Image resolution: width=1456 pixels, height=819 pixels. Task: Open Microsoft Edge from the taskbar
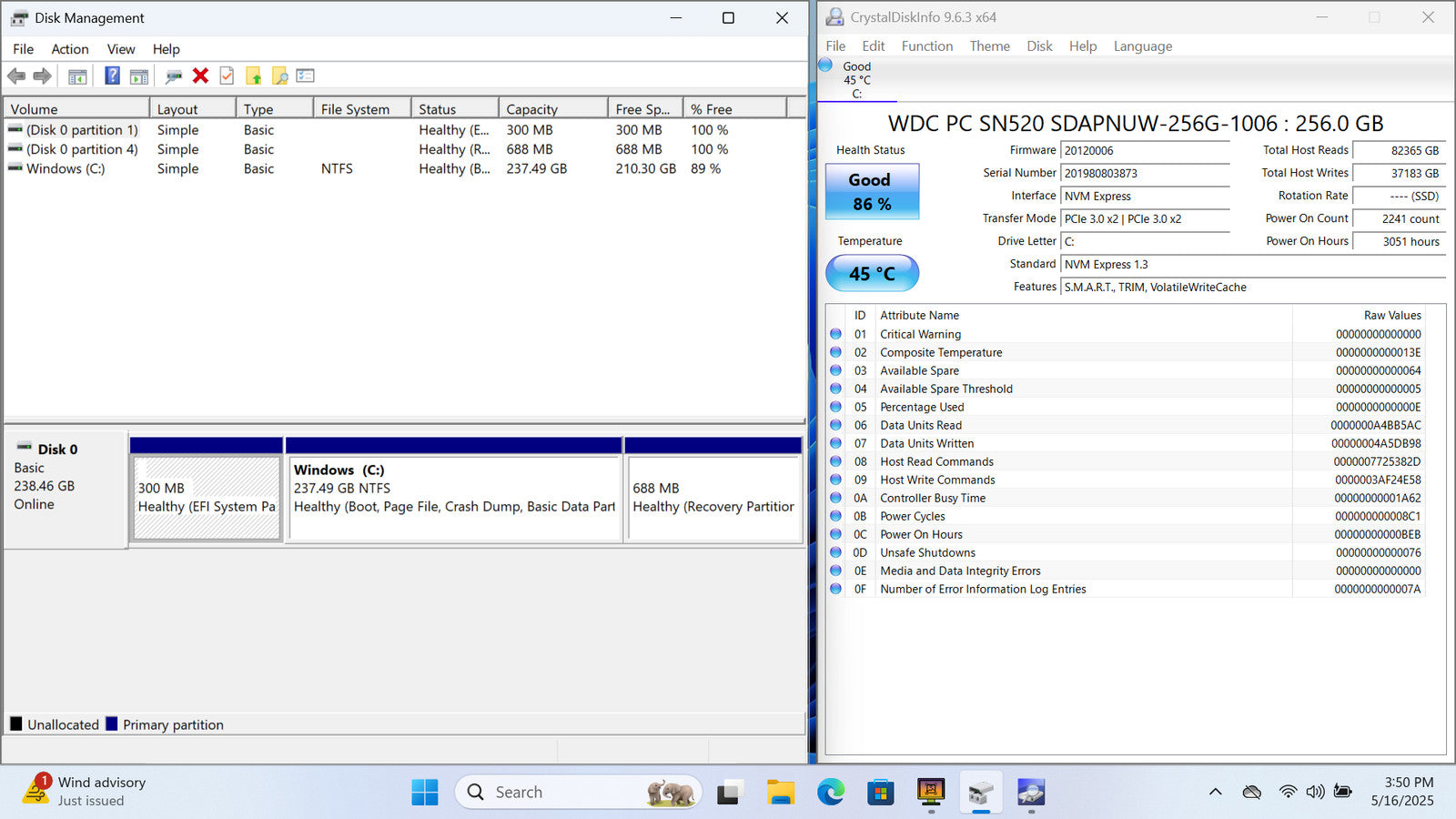coord(830,793)
